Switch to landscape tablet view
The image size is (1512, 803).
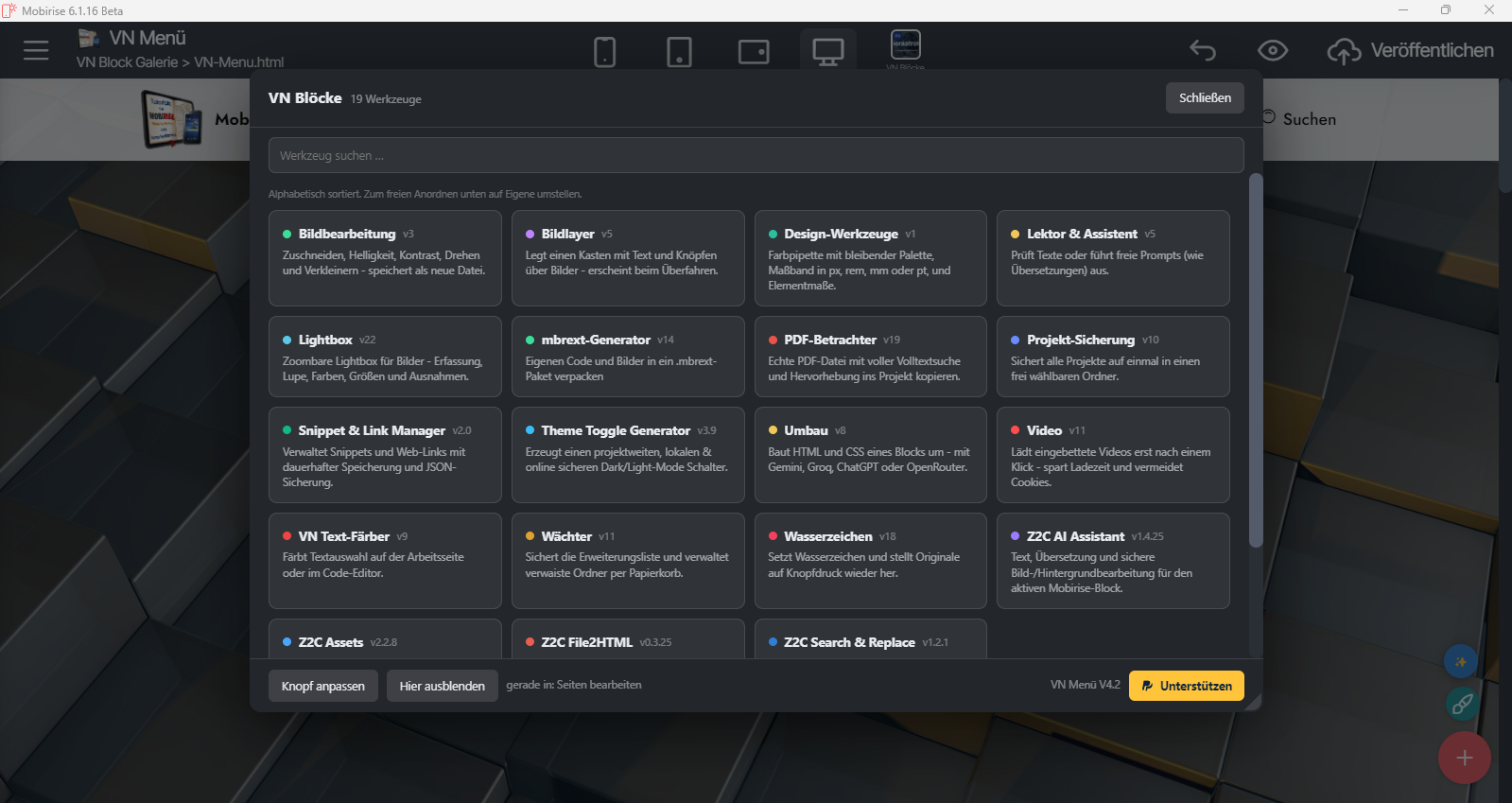coord(754,51)
